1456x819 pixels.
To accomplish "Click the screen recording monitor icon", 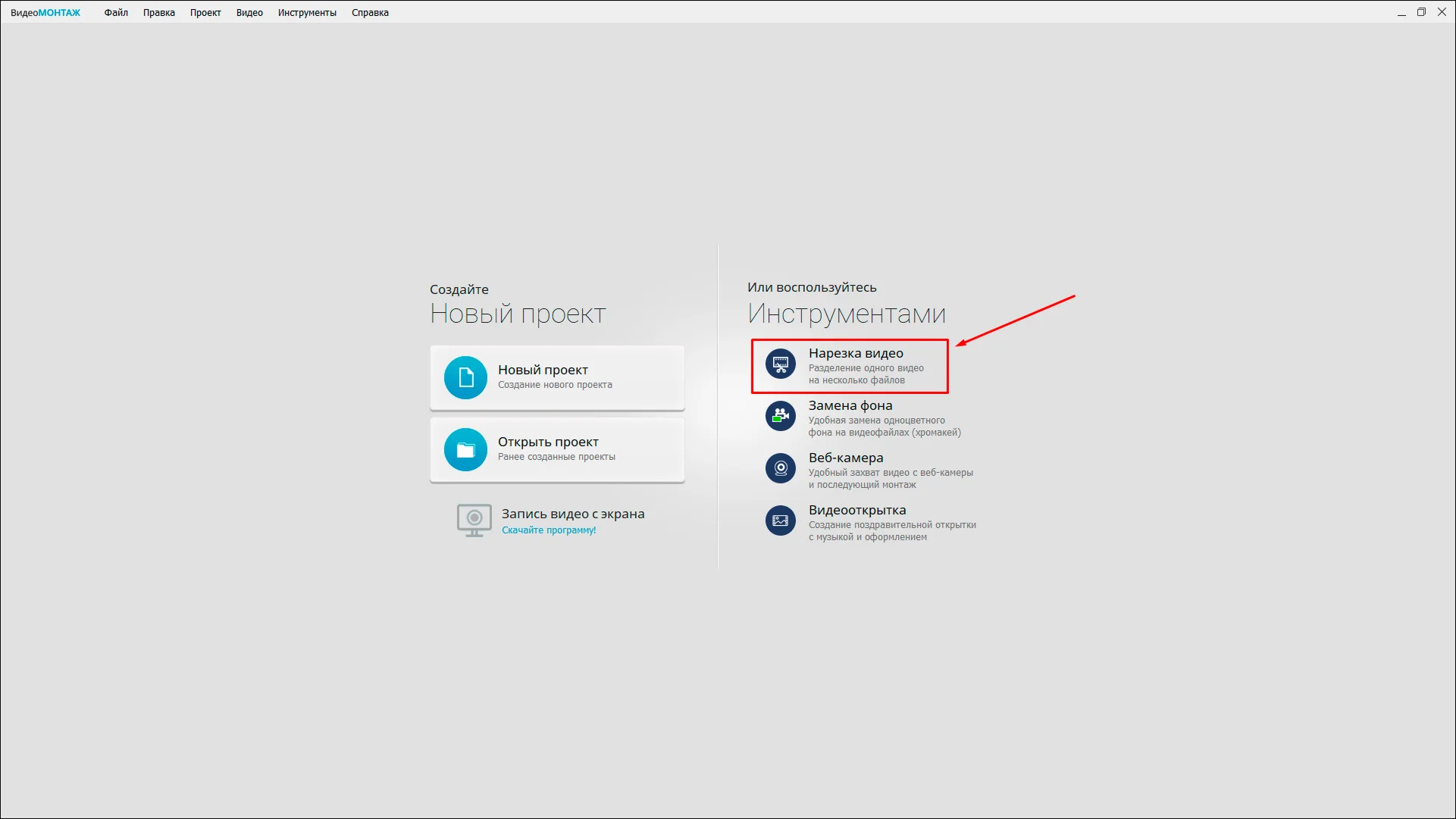I will (x=474, y=520).
